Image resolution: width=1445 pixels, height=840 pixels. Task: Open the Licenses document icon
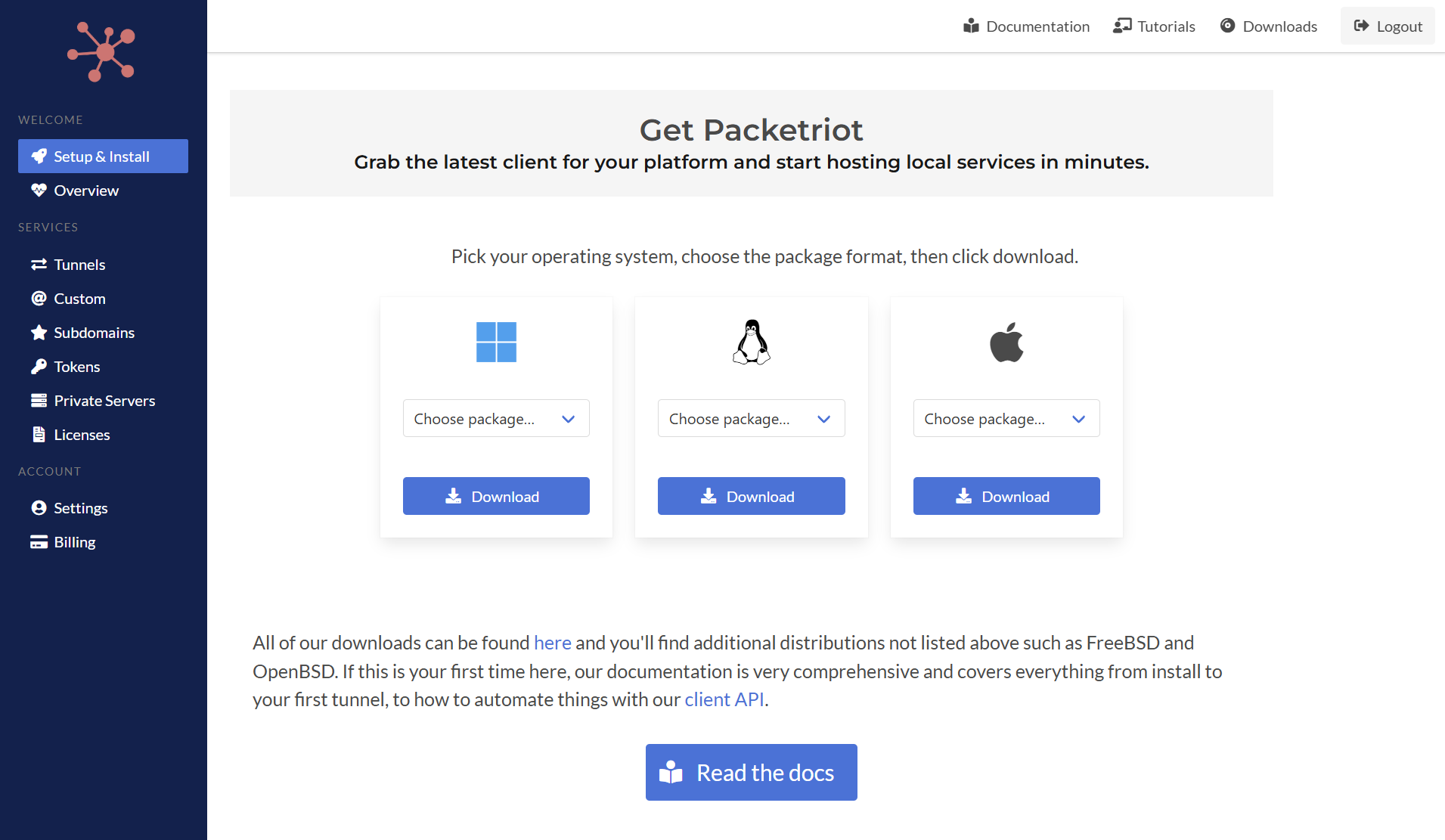39,435
